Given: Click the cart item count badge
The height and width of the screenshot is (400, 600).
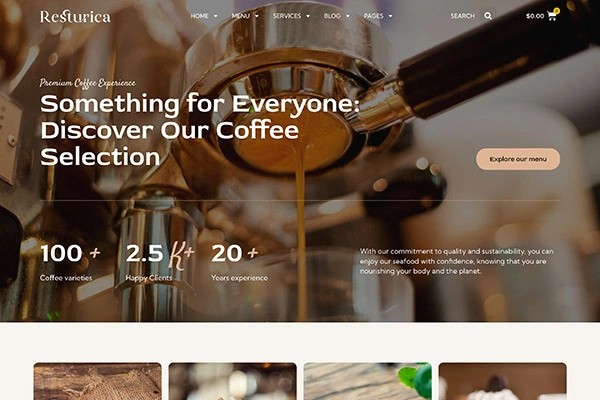Looking at the screenshot, I should [557, 11].
